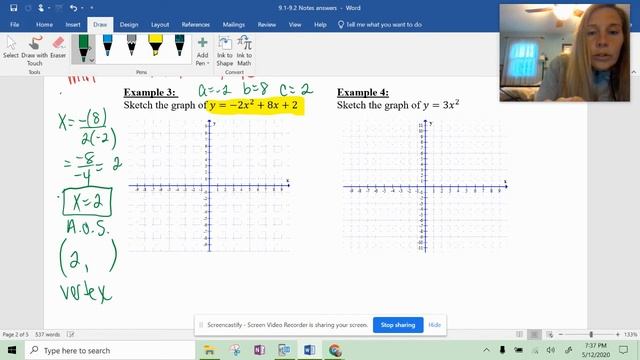The image size is (640, 360).
Task: Toggle Draw with Touch
Action: tap(35, 51)
